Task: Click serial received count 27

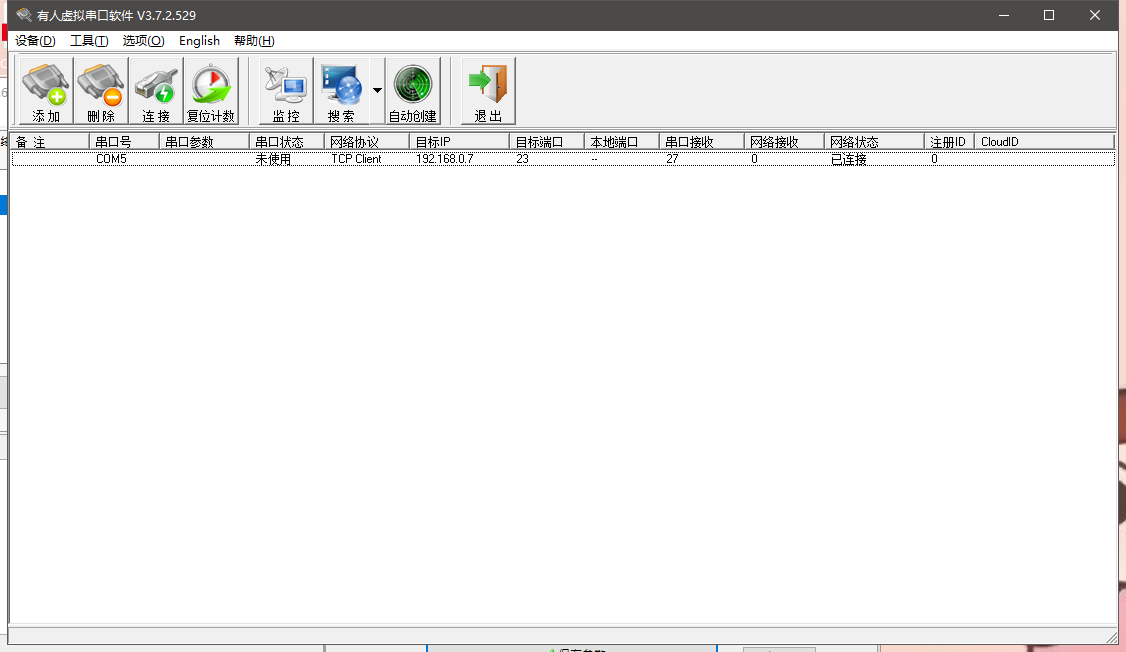Action: 672,159
